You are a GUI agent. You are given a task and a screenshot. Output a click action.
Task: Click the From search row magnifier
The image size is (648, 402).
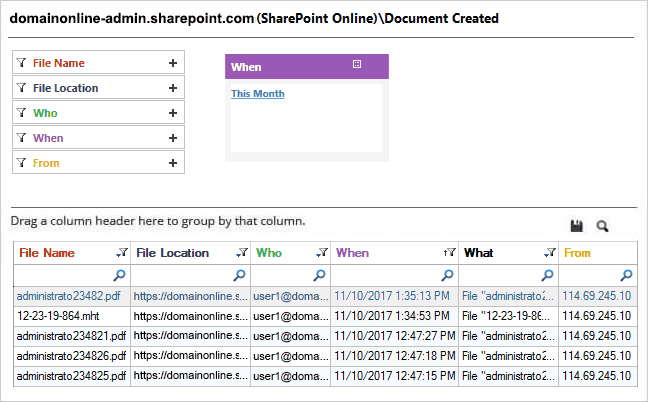[x=627, y=275]
